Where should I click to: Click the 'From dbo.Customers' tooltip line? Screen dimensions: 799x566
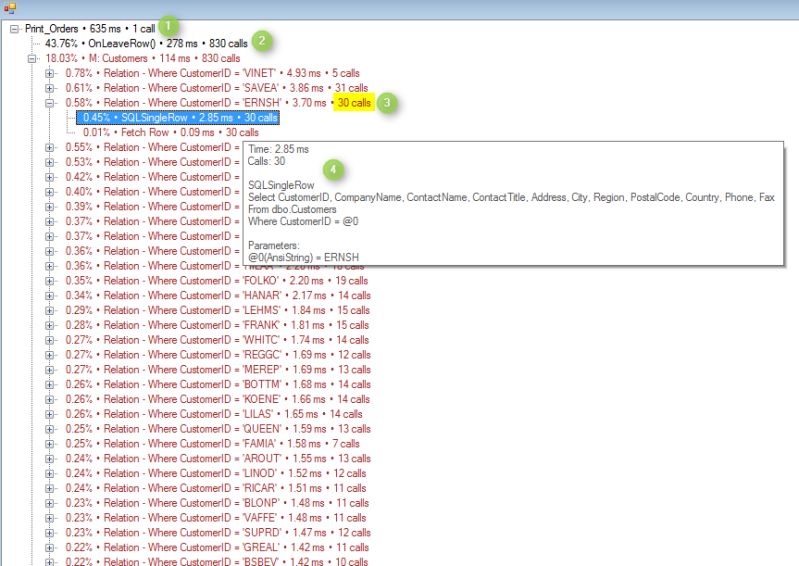(x=292, y=209)
